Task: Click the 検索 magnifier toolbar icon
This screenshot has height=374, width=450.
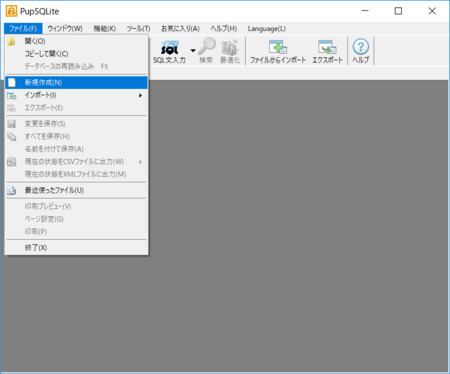Action: [206, 51]
